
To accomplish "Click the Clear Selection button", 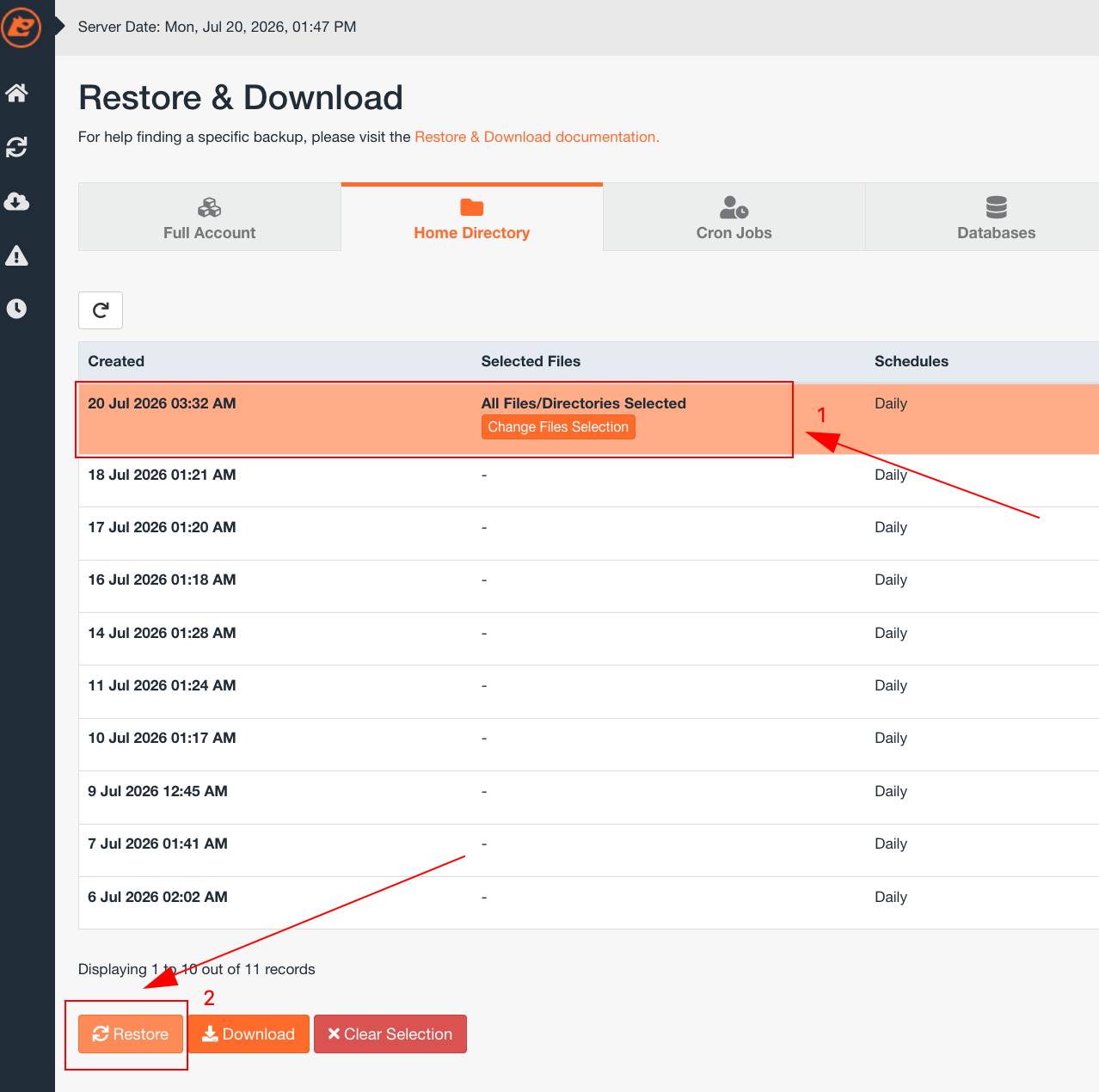I will click(390, 1034).
